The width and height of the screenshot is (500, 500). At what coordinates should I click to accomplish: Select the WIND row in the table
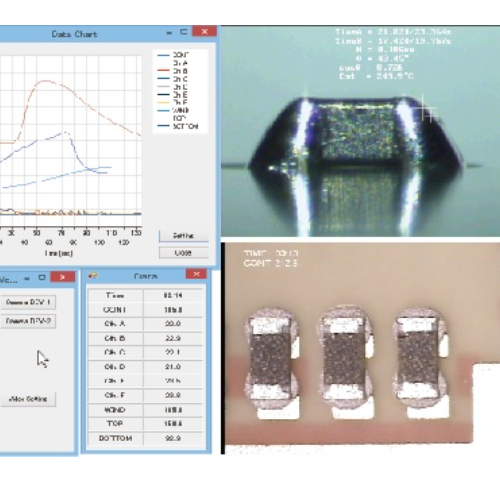[x=145, y=410]
